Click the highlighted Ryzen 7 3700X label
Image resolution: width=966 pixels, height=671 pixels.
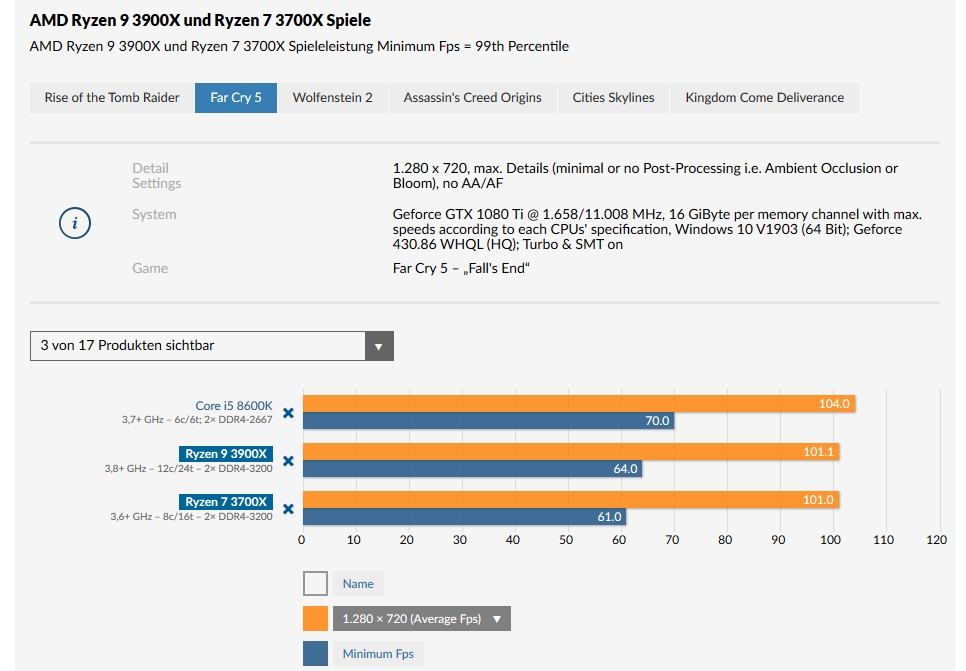[225, 502]
